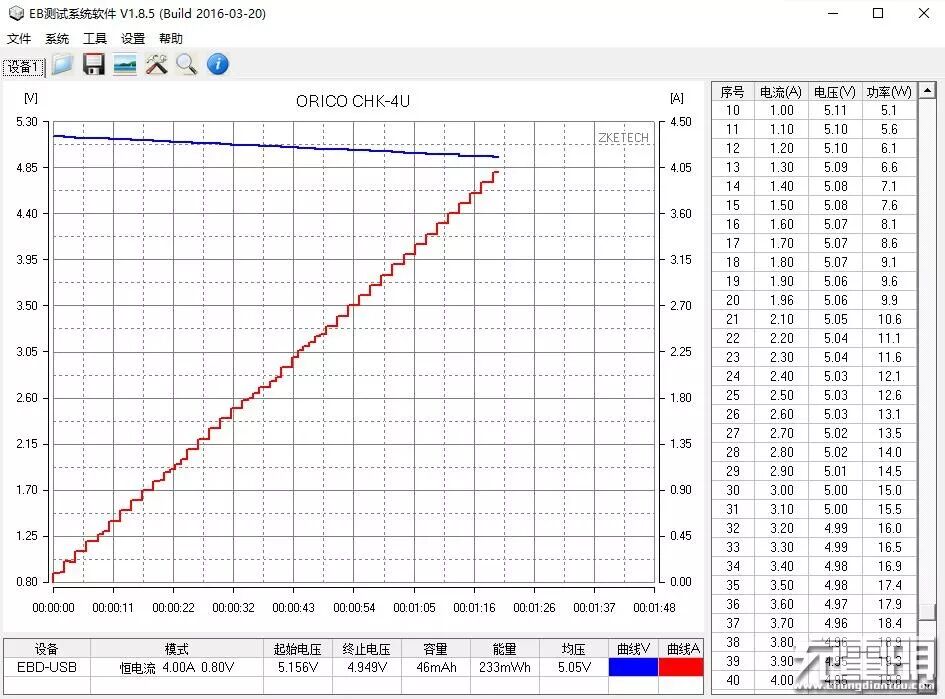
Task: Click voltage value 5.11 in row 10
Action: 835,110
